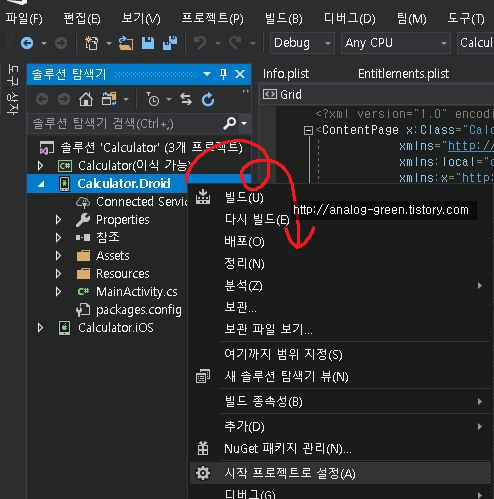Click the new solution explorer view icon
Screen dimensions: 494x499
pos(203,376)
